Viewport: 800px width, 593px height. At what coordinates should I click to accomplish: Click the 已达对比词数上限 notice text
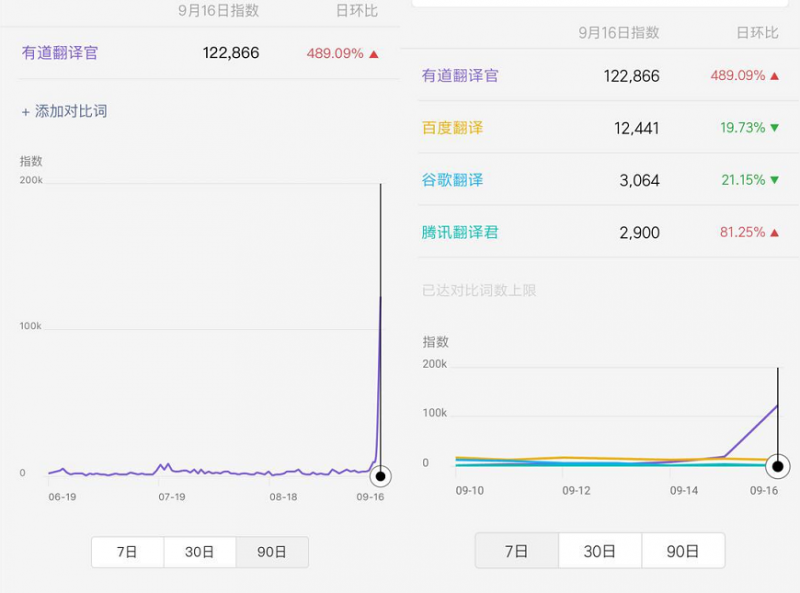tap(479, 290)
